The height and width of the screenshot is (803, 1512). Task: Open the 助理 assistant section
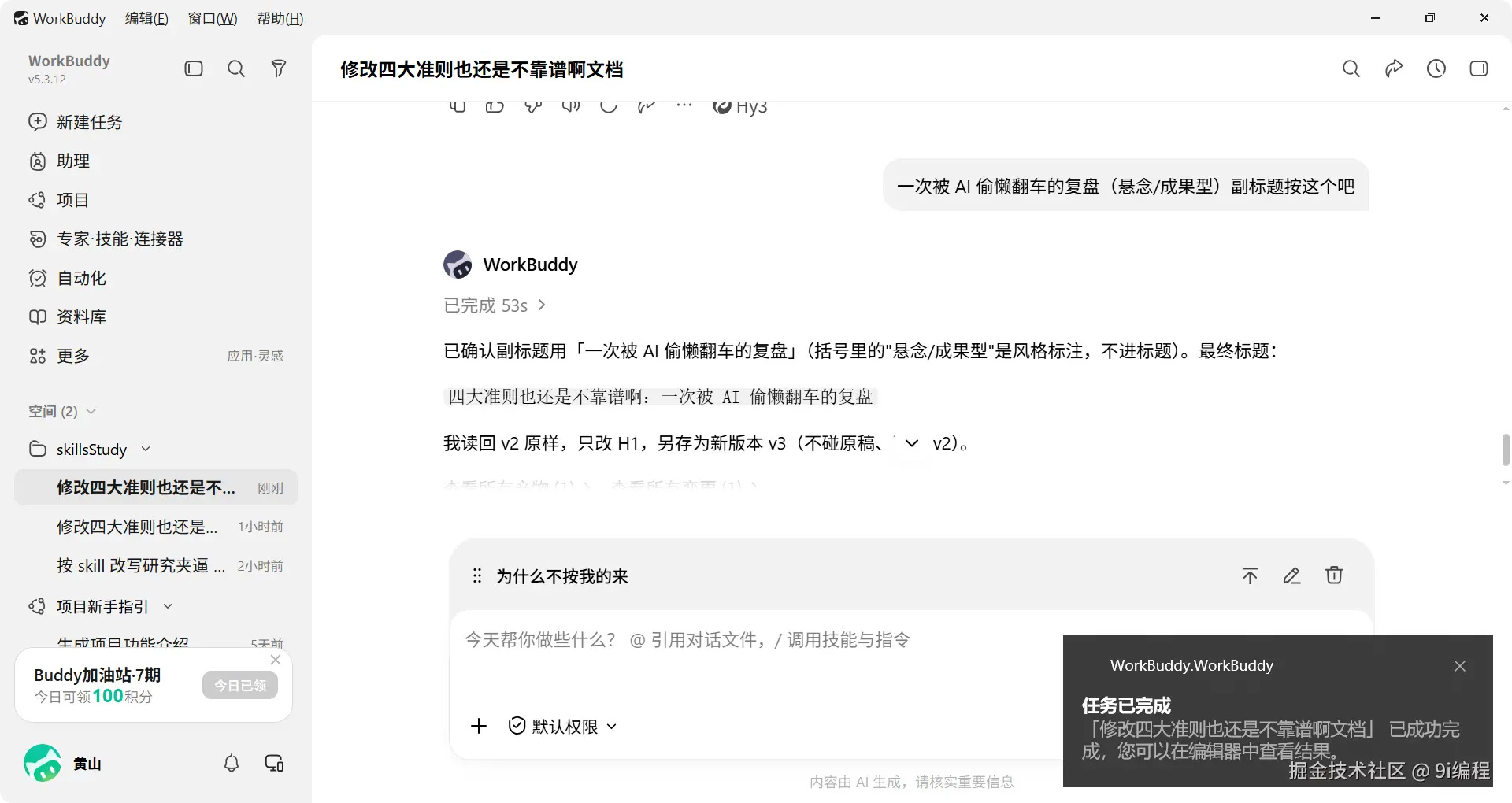155,161
